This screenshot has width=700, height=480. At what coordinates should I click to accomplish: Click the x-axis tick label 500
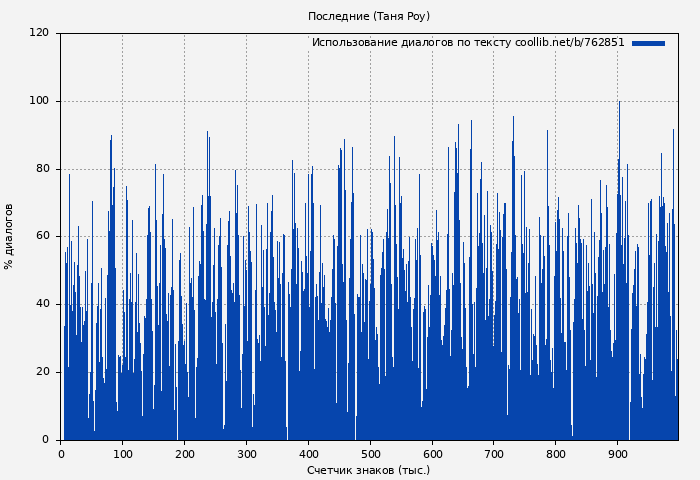click(x=370, y=454)
